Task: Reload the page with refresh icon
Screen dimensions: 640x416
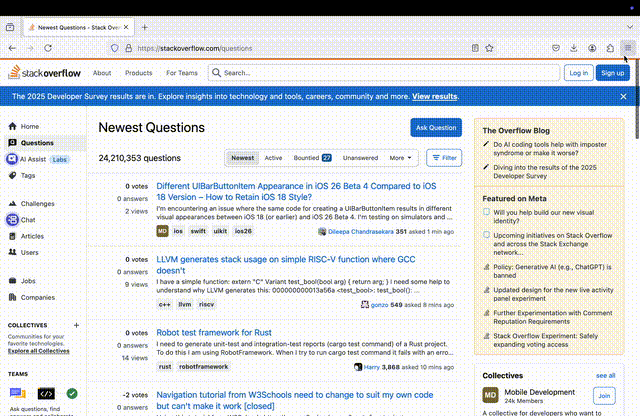Action: click(48, 48)
